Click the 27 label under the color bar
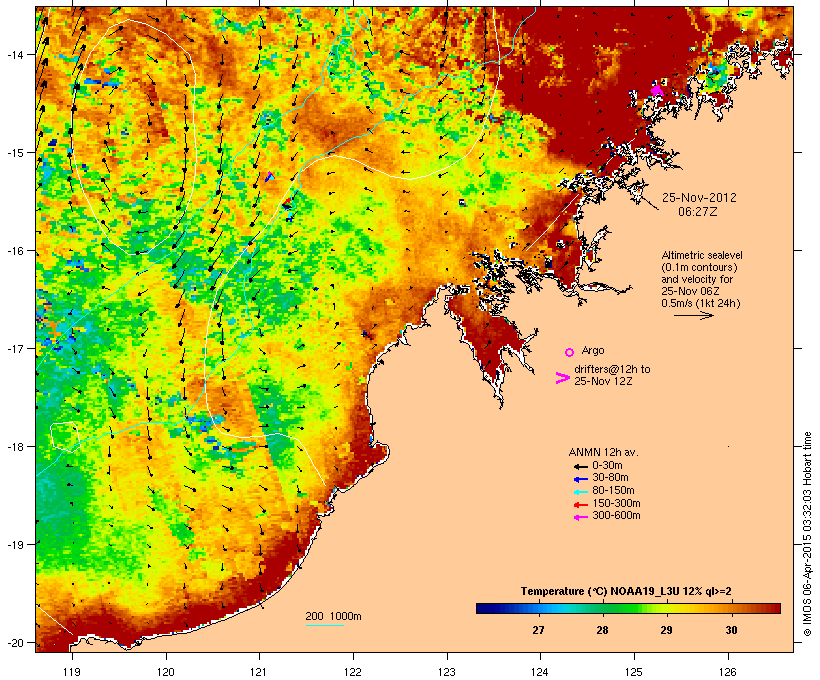Image resolution: width=820 pixels, height=680 pixels. pos(539,630)
